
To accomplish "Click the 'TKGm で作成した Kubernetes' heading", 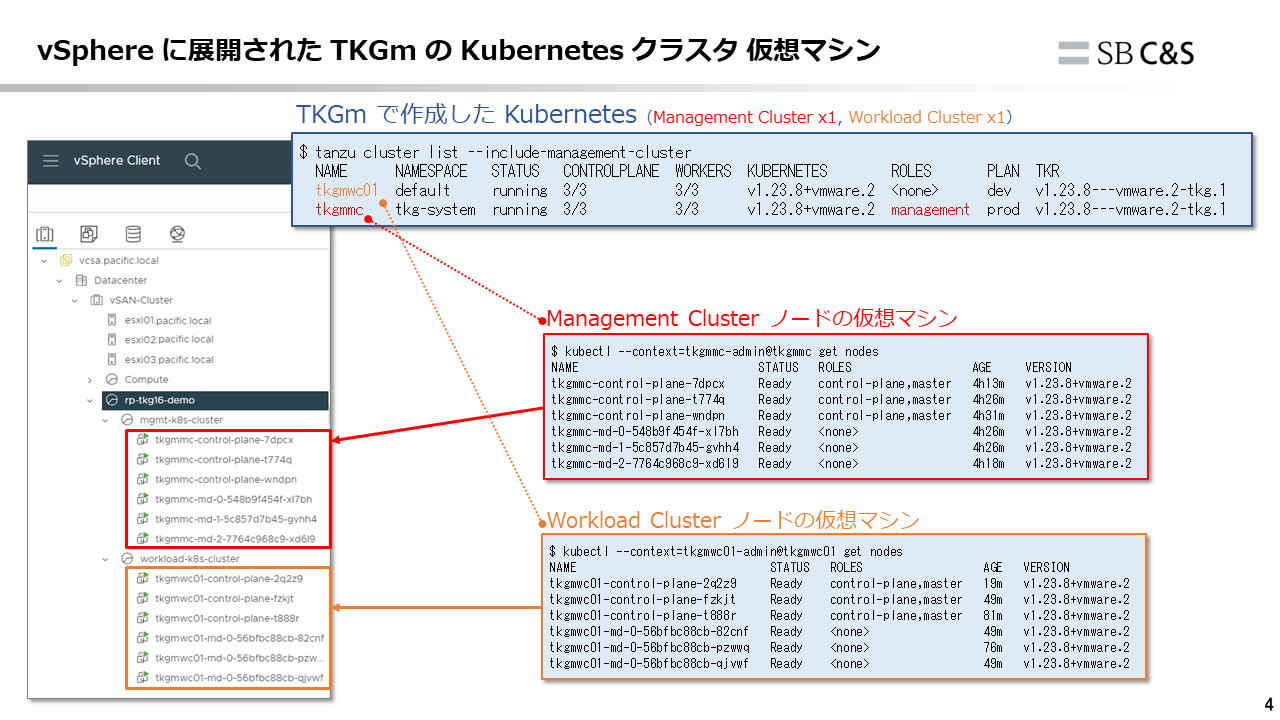I will (x=467, y=115).
